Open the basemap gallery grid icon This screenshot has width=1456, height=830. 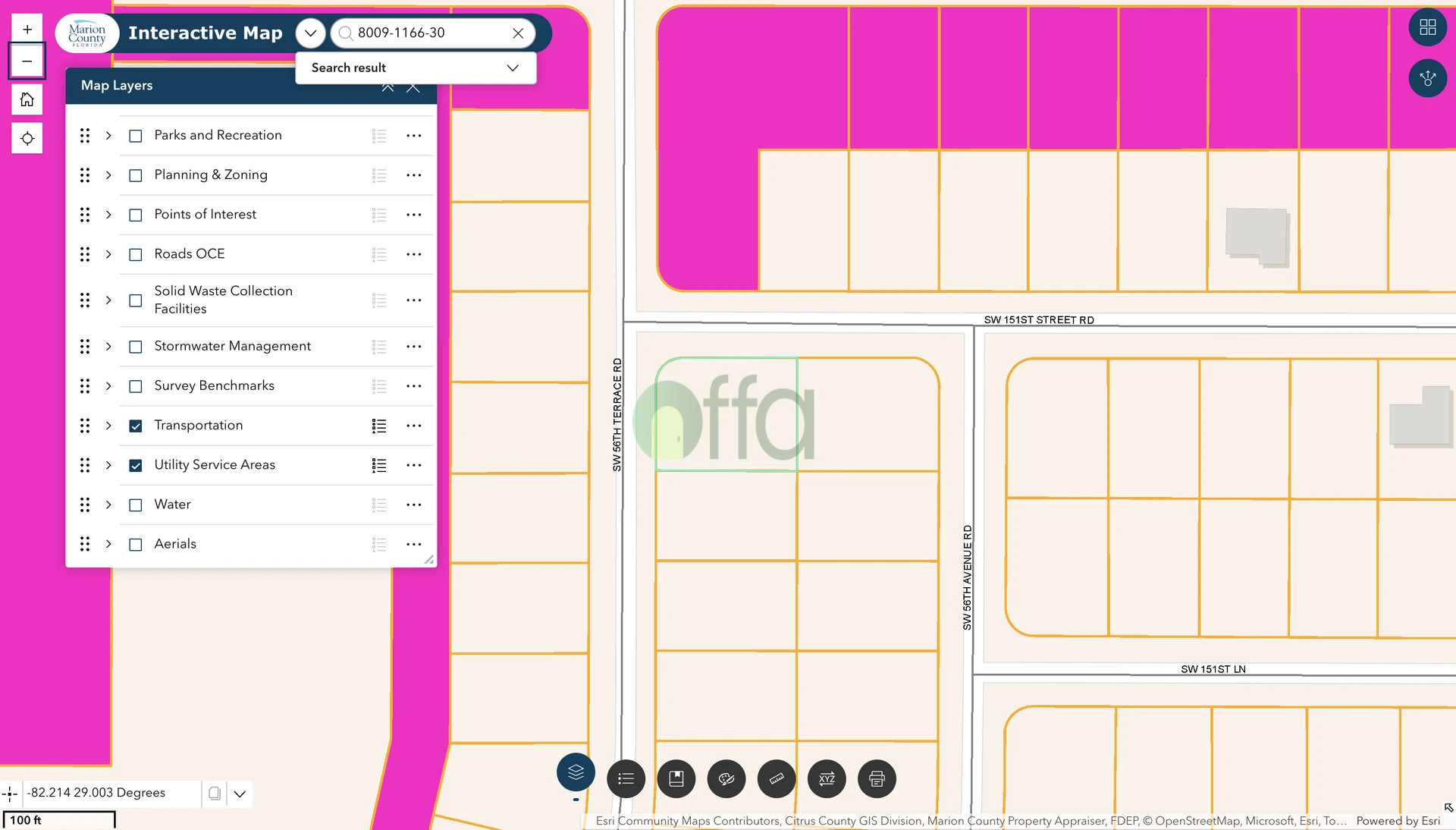1427,27
